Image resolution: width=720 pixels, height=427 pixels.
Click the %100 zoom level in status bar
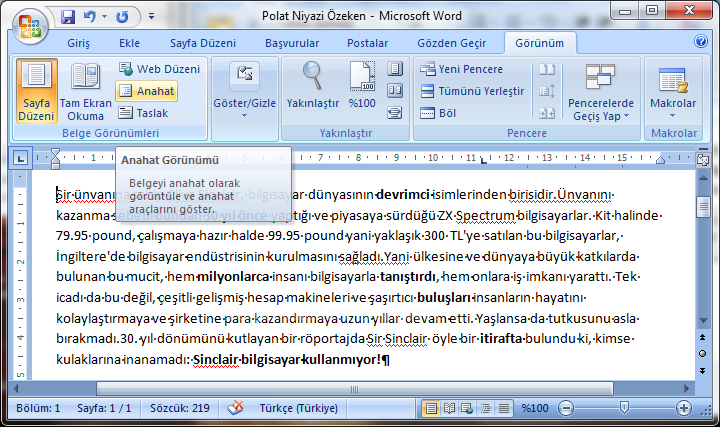(x=535, y=408)
